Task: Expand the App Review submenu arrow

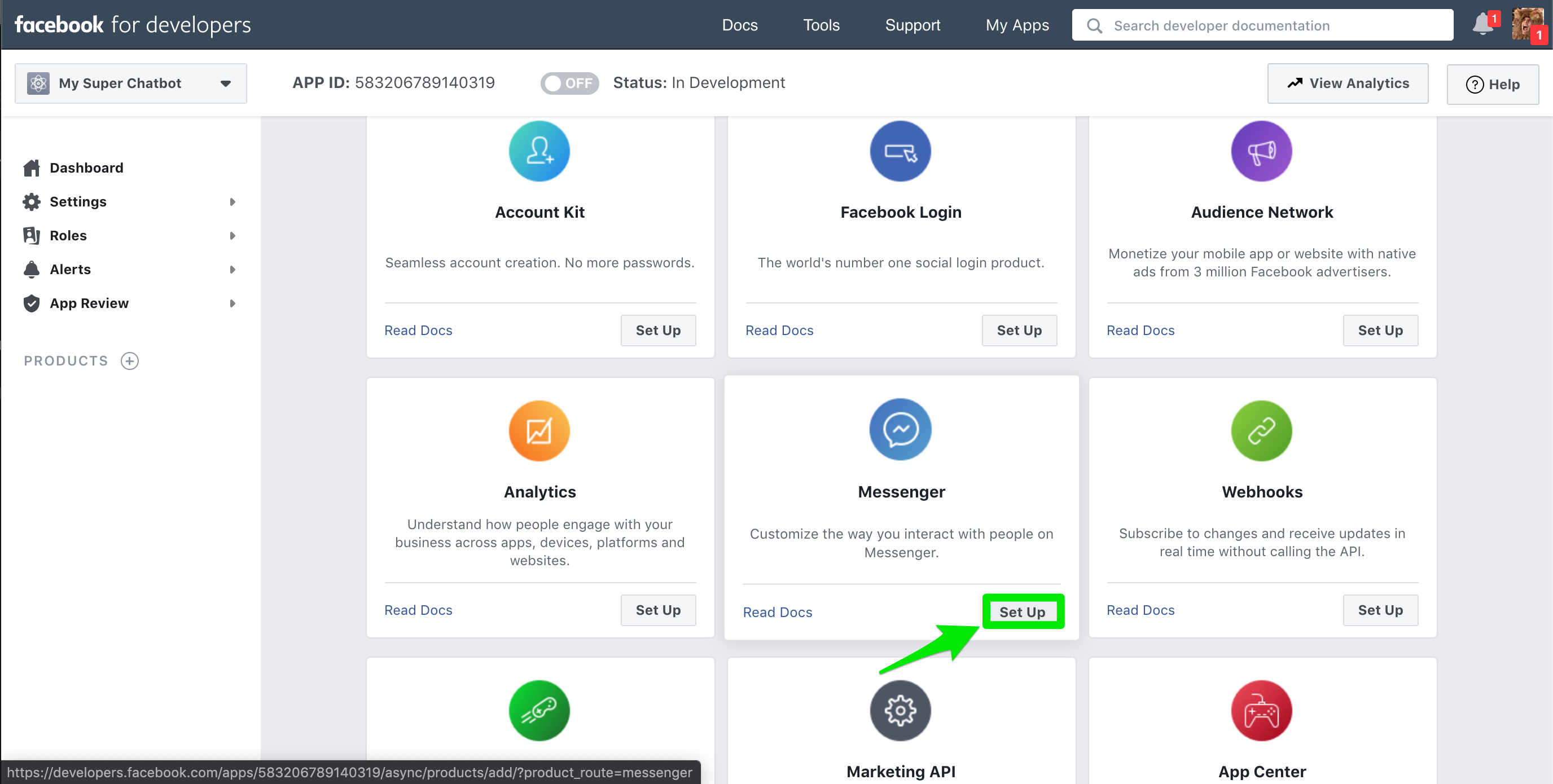Action: click(x=232, y=302)
